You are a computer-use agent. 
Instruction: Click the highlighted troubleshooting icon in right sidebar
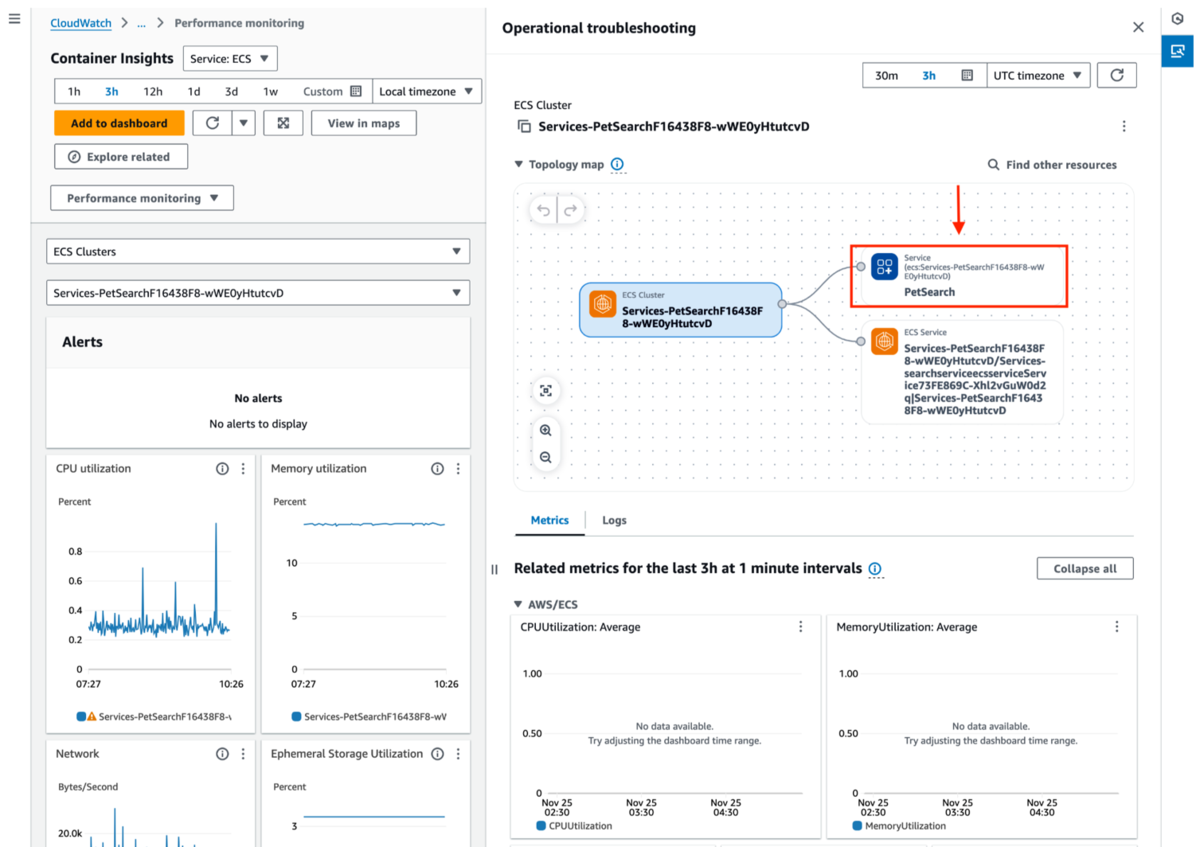click(x=1177, y=49)
